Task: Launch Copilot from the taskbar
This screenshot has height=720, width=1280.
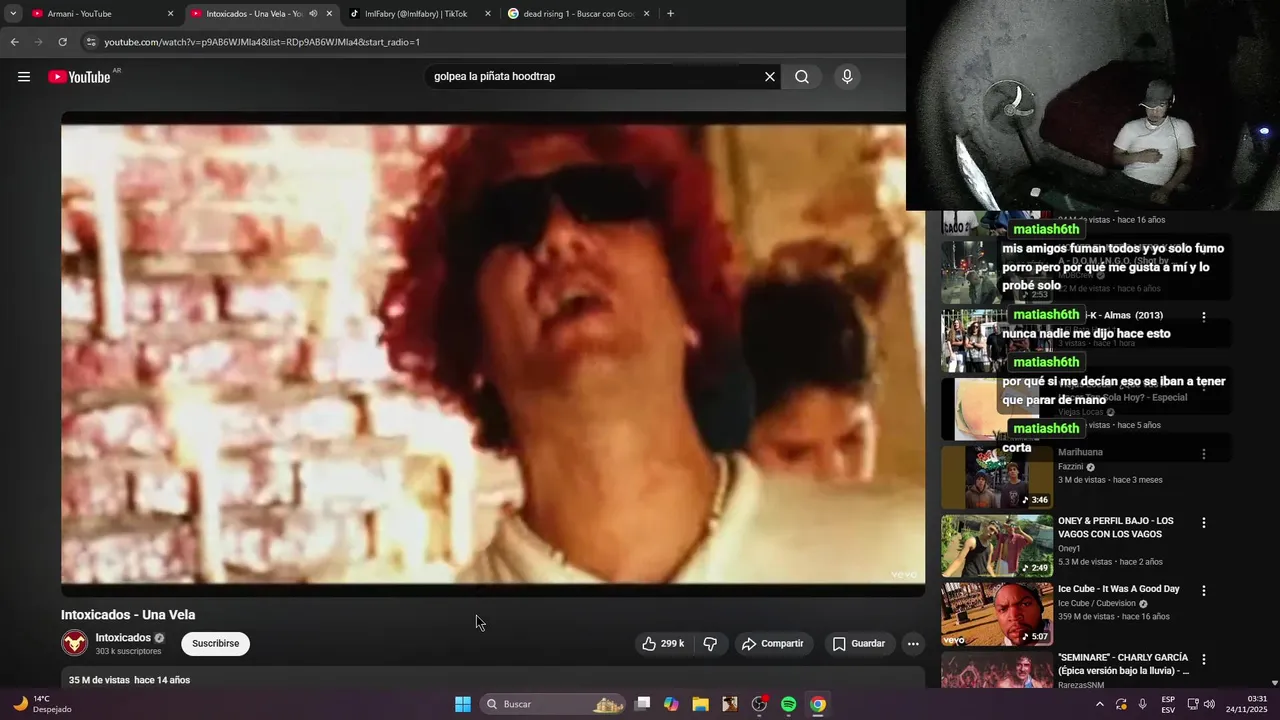Action: click(x=671, y=704)
